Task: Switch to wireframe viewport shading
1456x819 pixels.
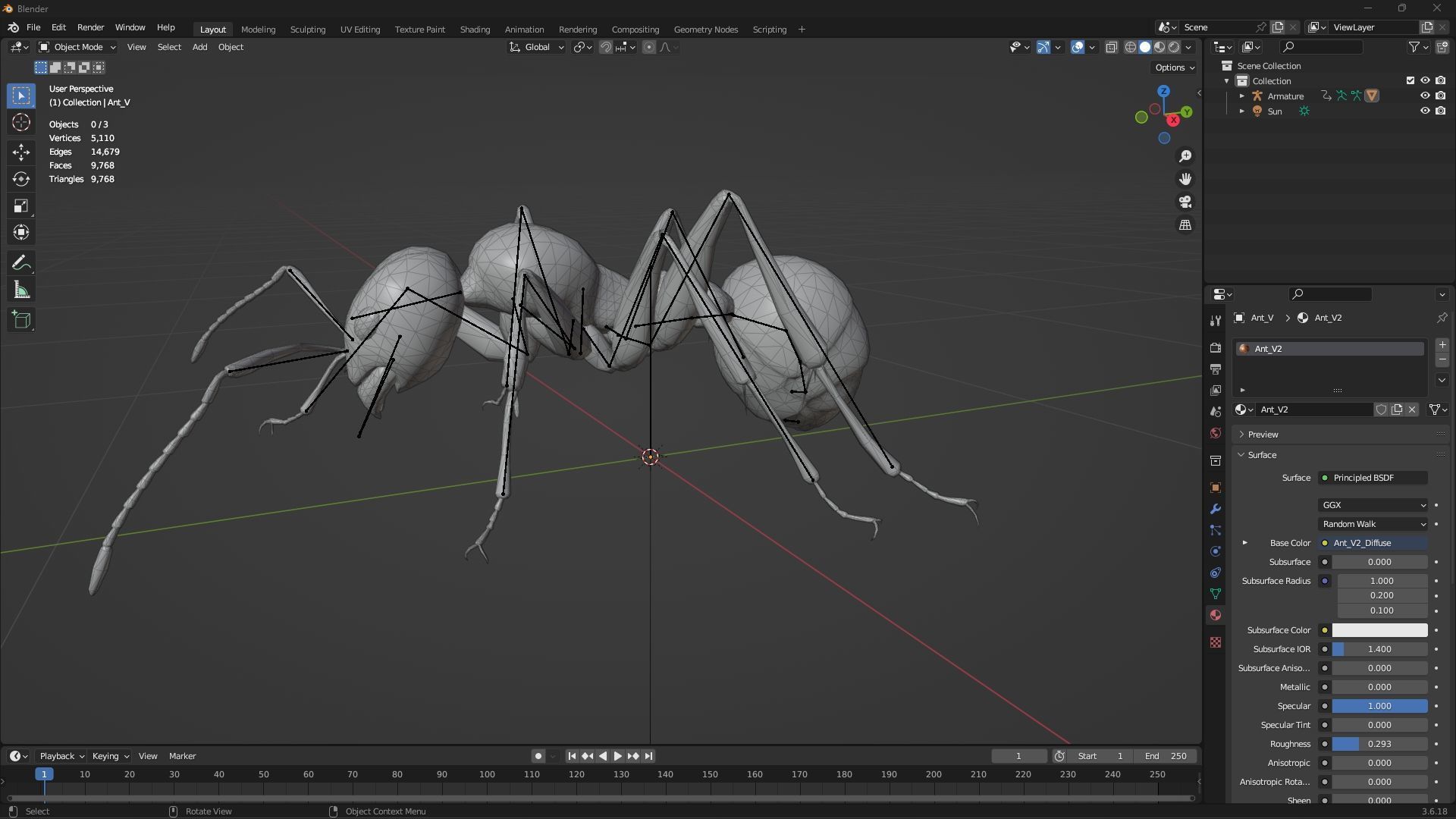Action: pos(1130,47)
